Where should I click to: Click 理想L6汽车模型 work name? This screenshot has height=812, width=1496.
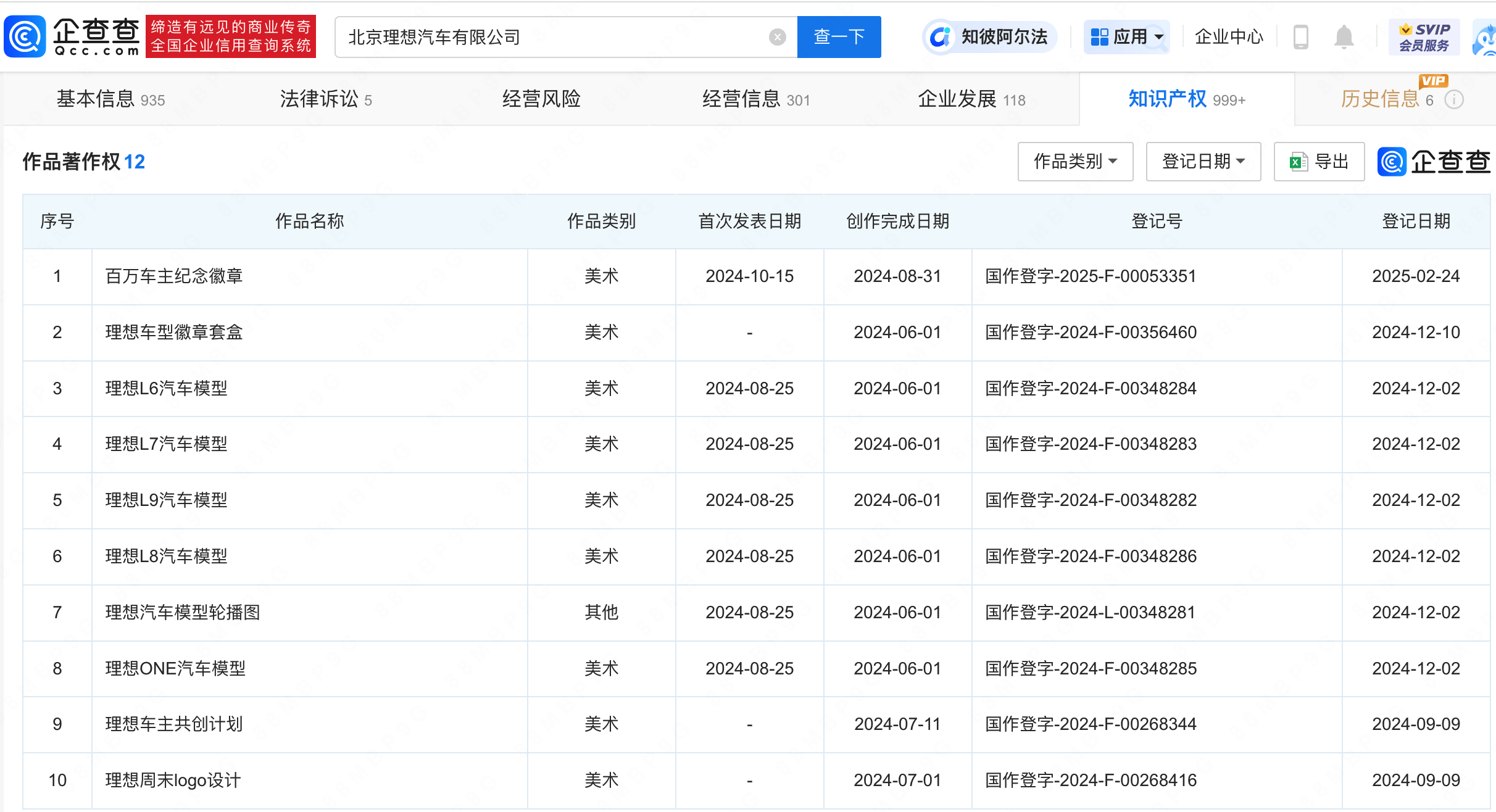pos(166,388)
